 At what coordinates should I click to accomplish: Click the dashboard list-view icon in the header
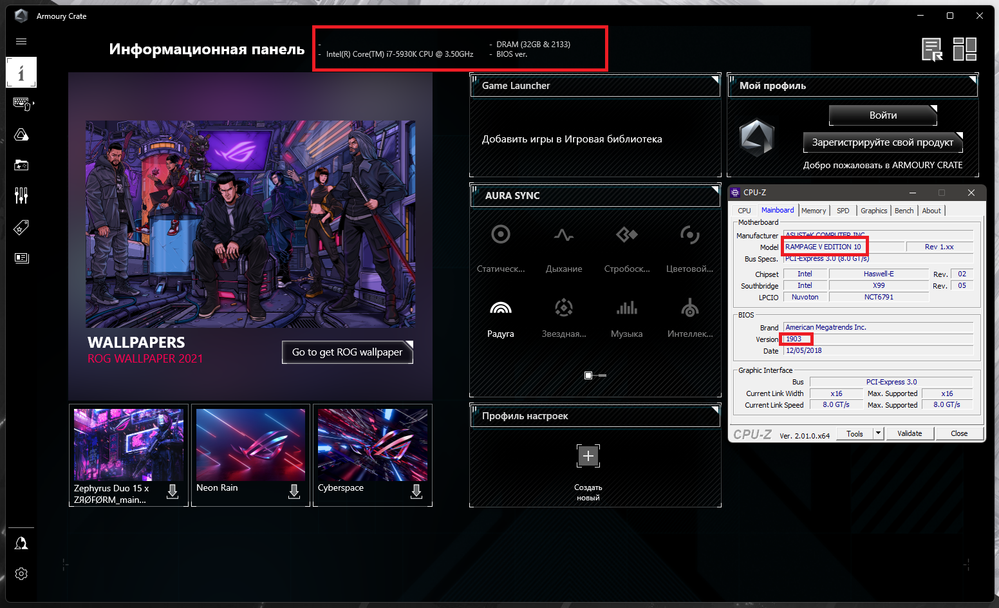pos(932,49)
